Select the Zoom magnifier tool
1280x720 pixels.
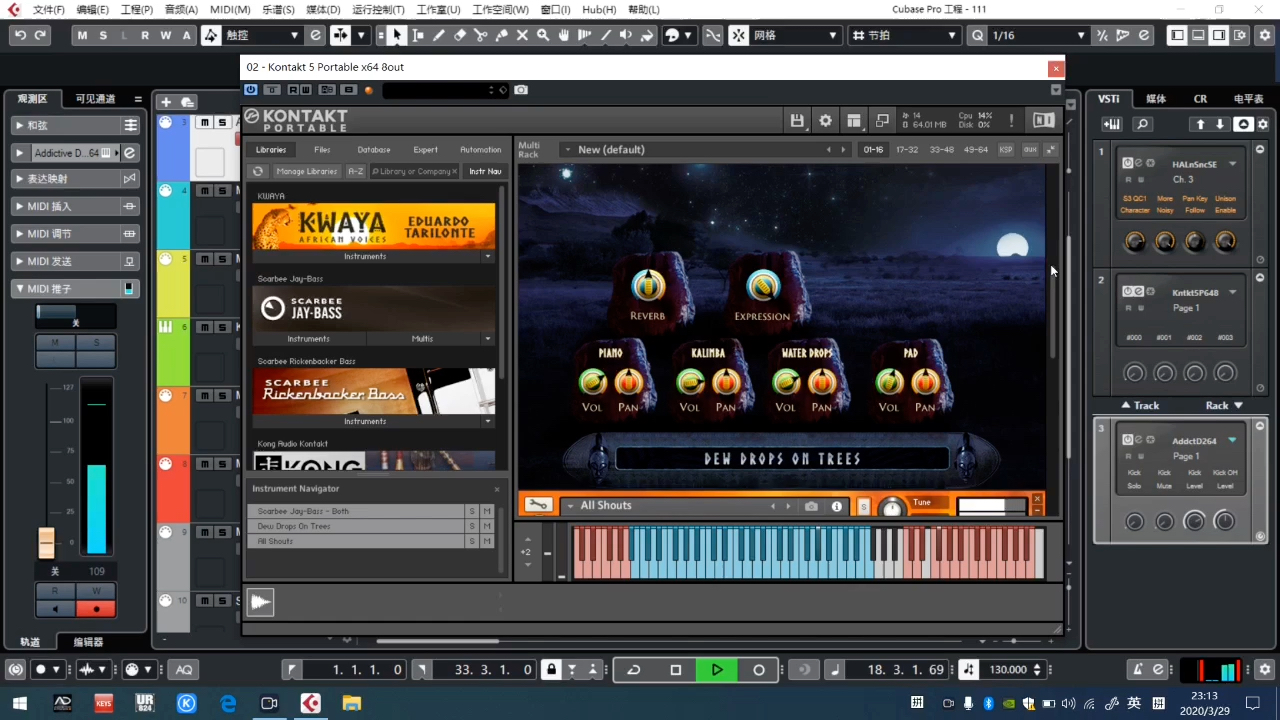543,35
